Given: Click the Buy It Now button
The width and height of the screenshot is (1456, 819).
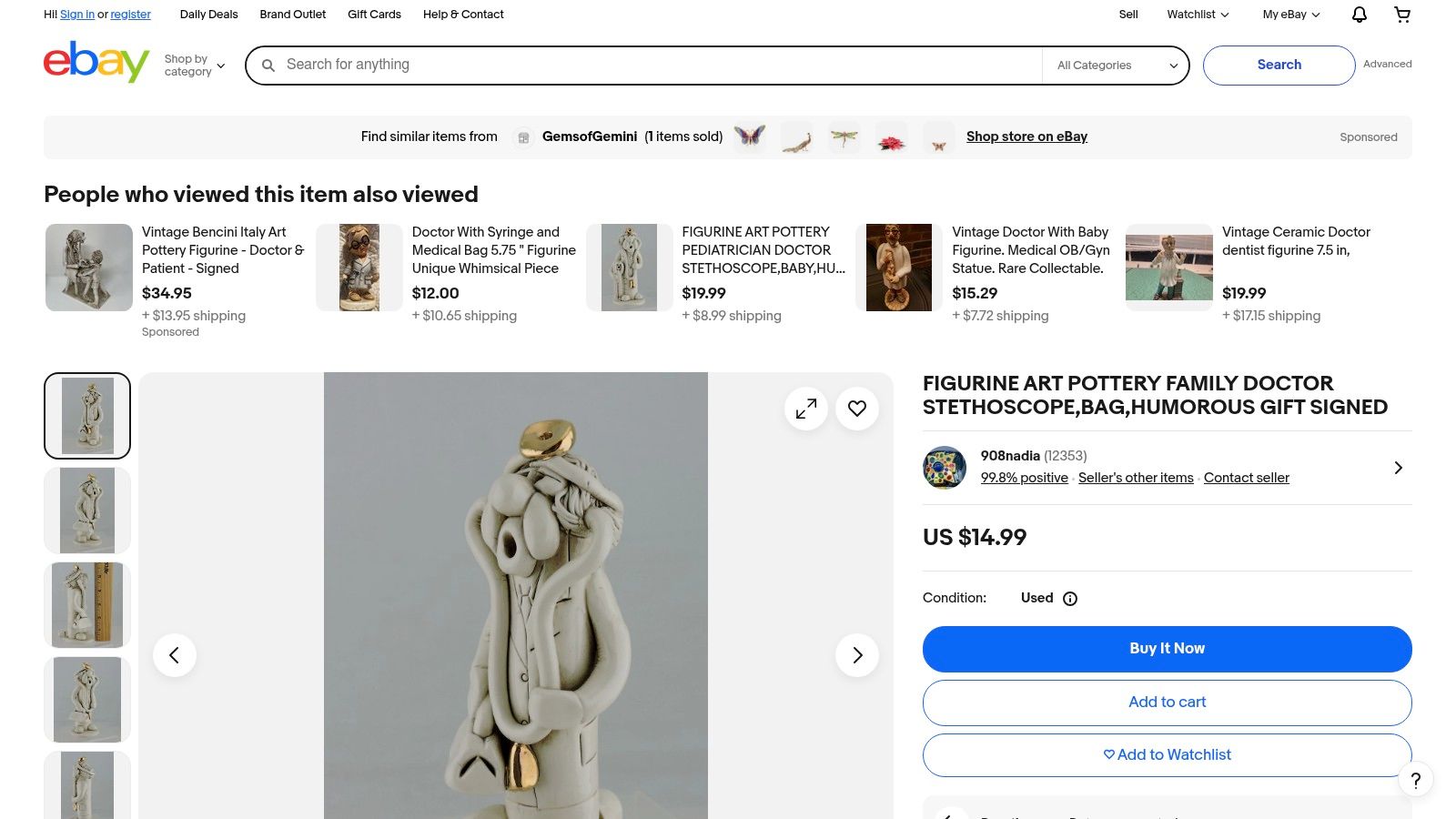Looking at the screenshot, I should tap(1167, 648).
